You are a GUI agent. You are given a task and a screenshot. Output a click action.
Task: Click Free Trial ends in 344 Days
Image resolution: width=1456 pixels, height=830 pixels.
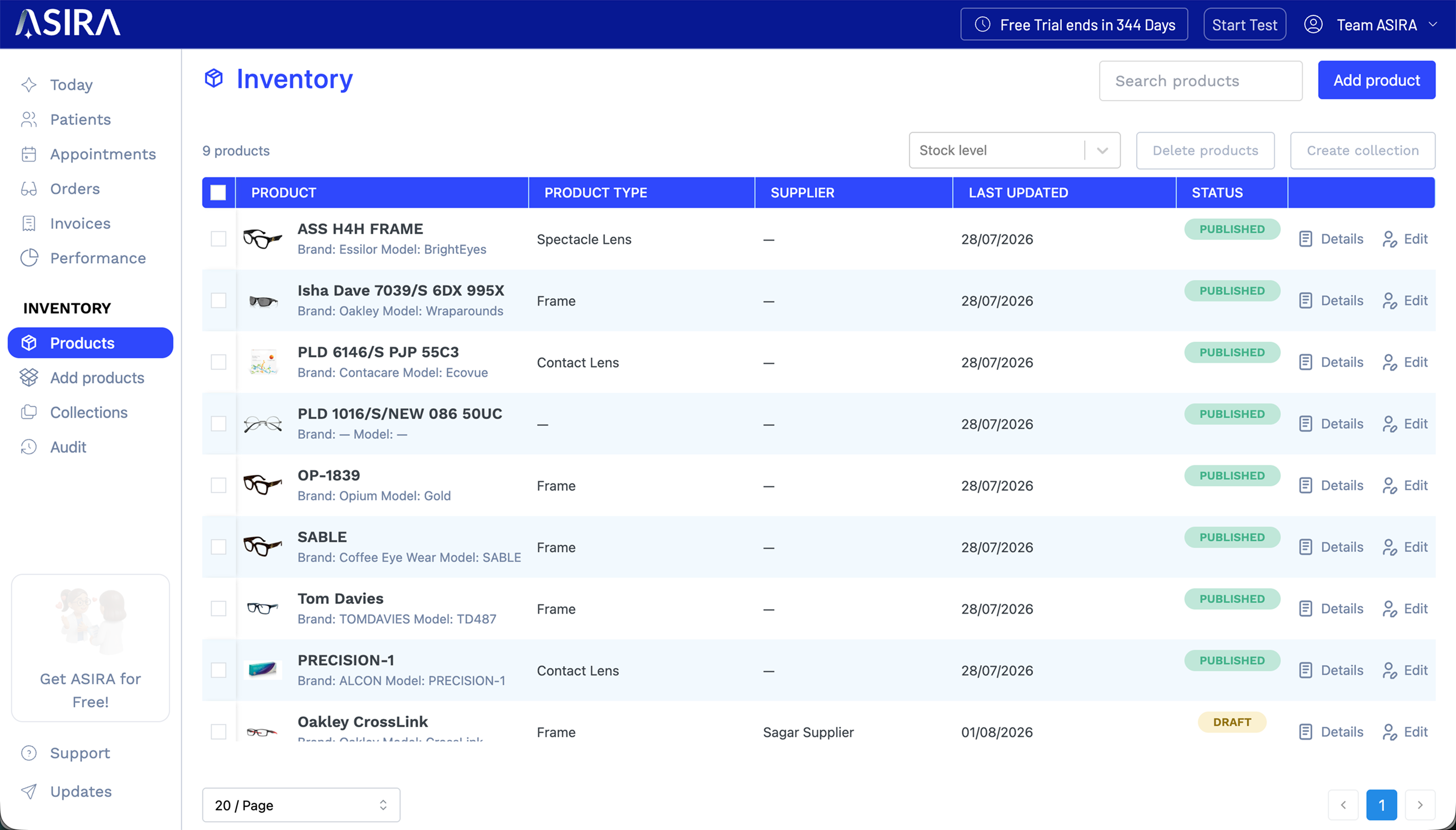(1074, 25)
